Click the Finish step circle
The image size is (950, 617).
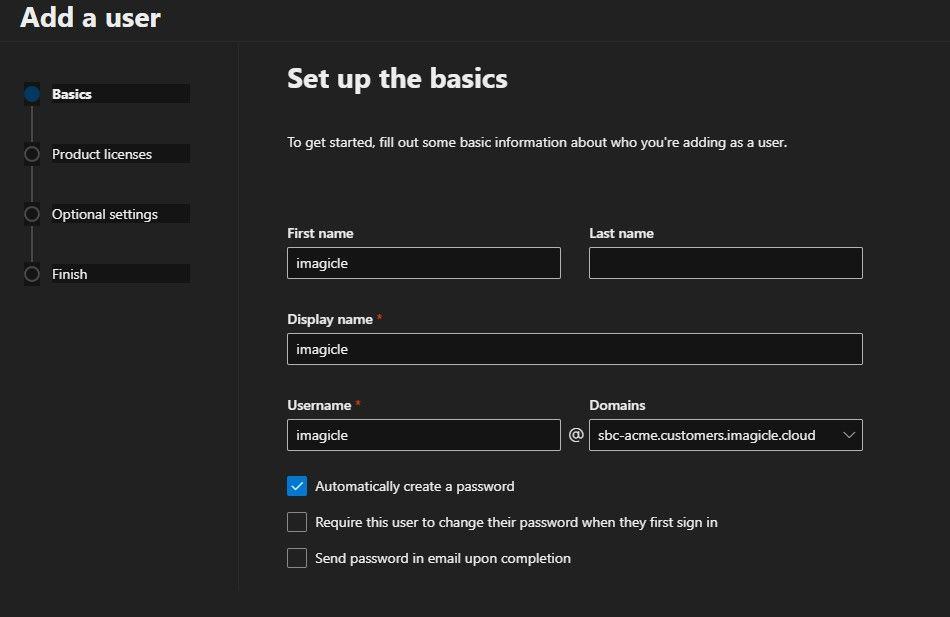click(x=32, y=274)
